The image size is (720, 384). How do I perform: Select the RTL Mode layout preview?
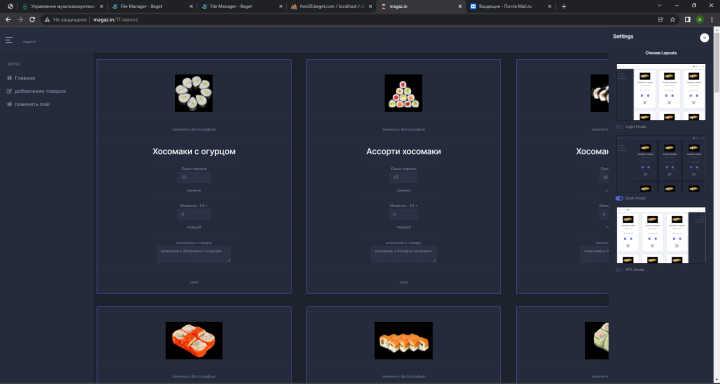[661, 235]
